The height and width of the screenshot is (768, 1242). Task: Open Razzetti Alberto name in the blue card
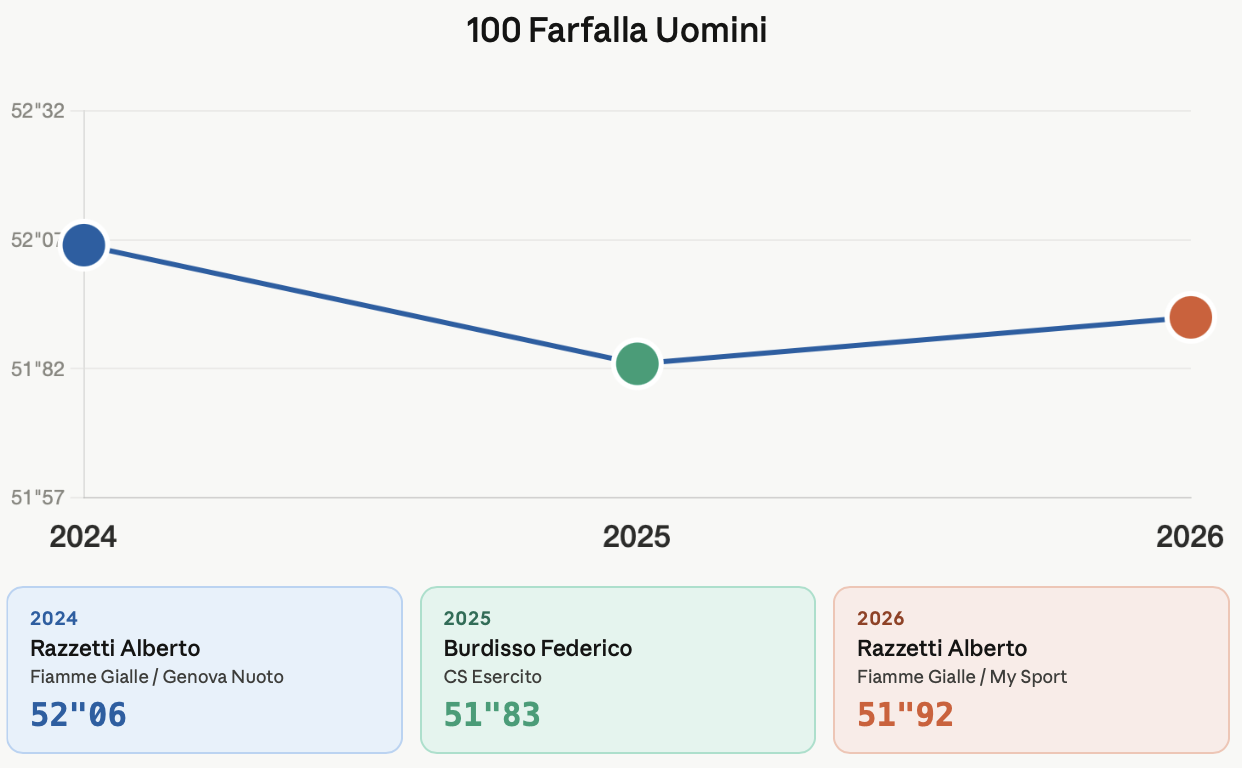115,648
